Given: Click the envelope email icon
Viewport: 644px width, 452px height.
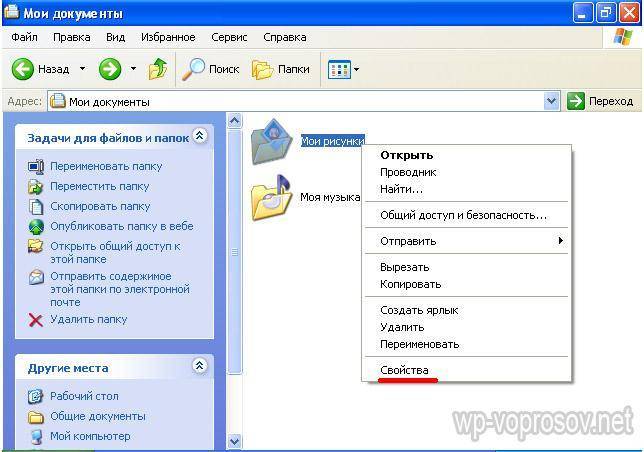Looking at the screenshot, I should (36, 277).
